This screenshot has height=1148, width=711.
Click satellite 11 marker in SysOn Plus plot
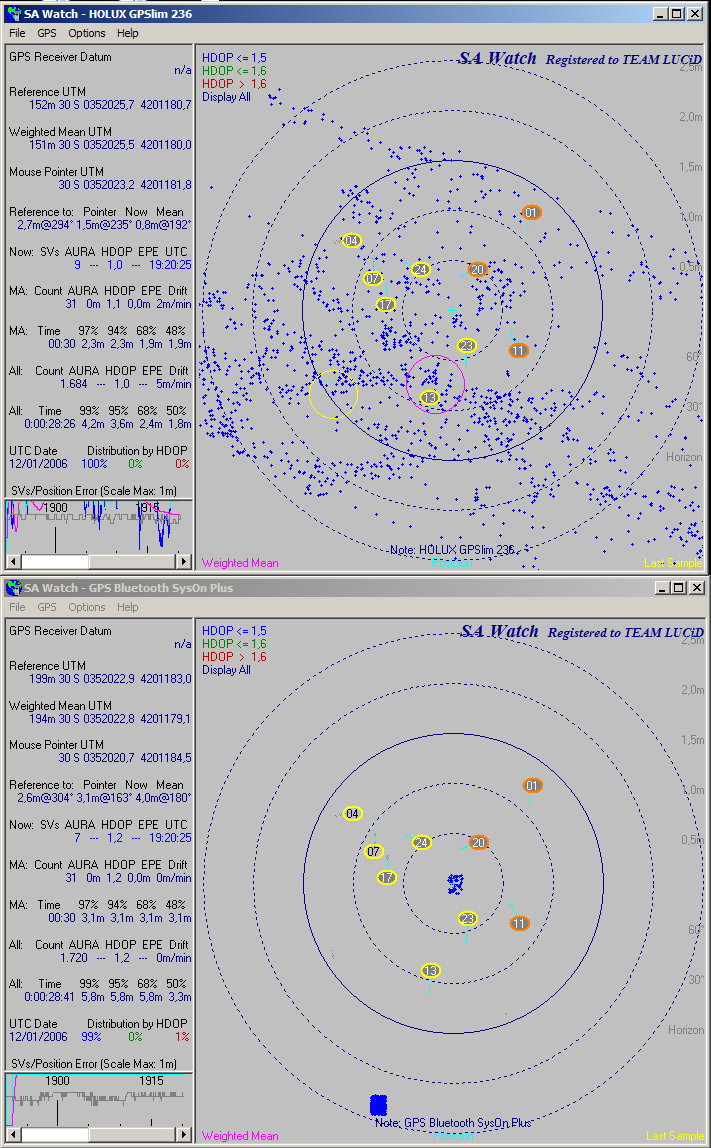[x=519, y=923]
